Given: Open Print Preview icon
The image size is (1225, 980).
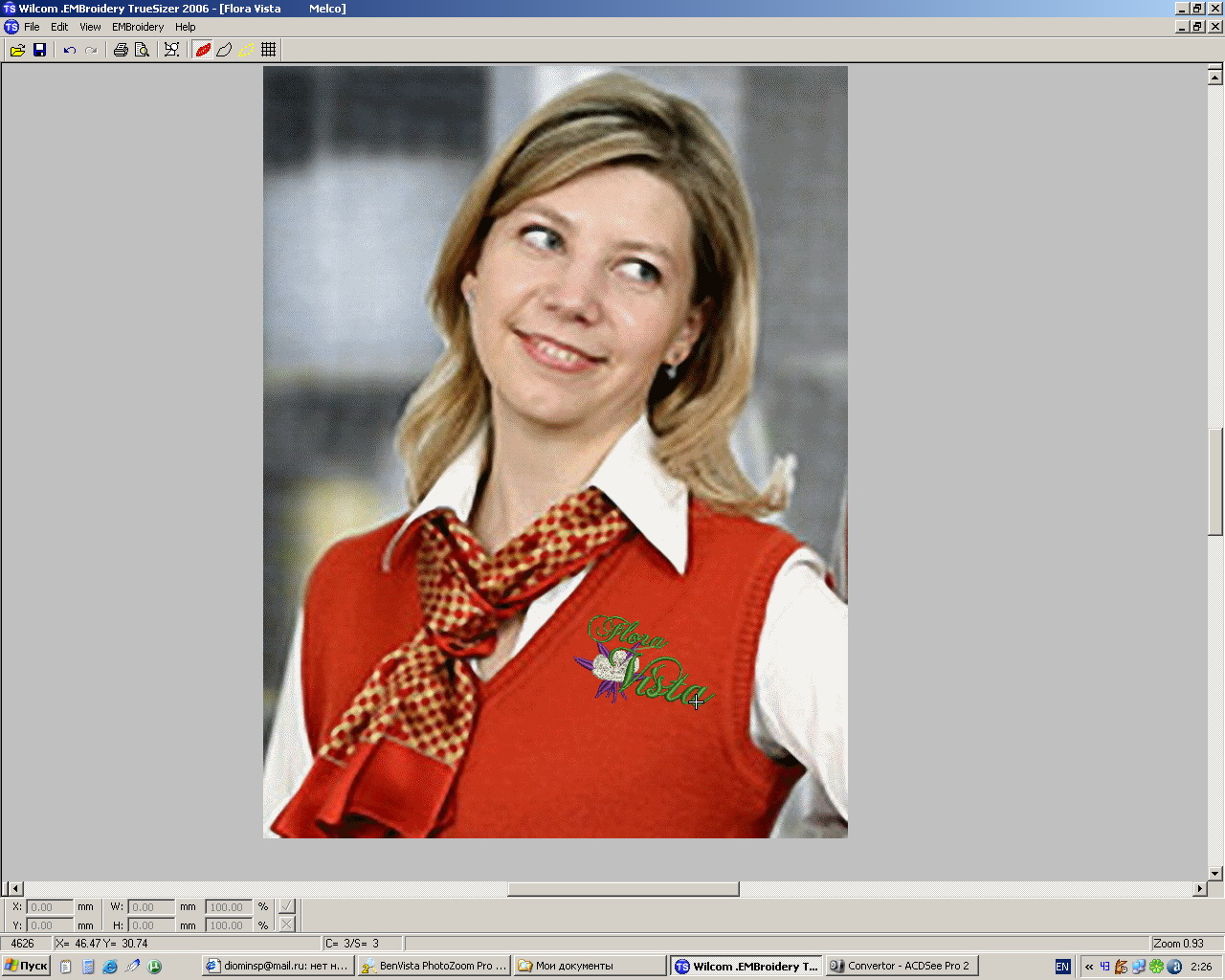Looking at the screenshot, I should [142, 50].
